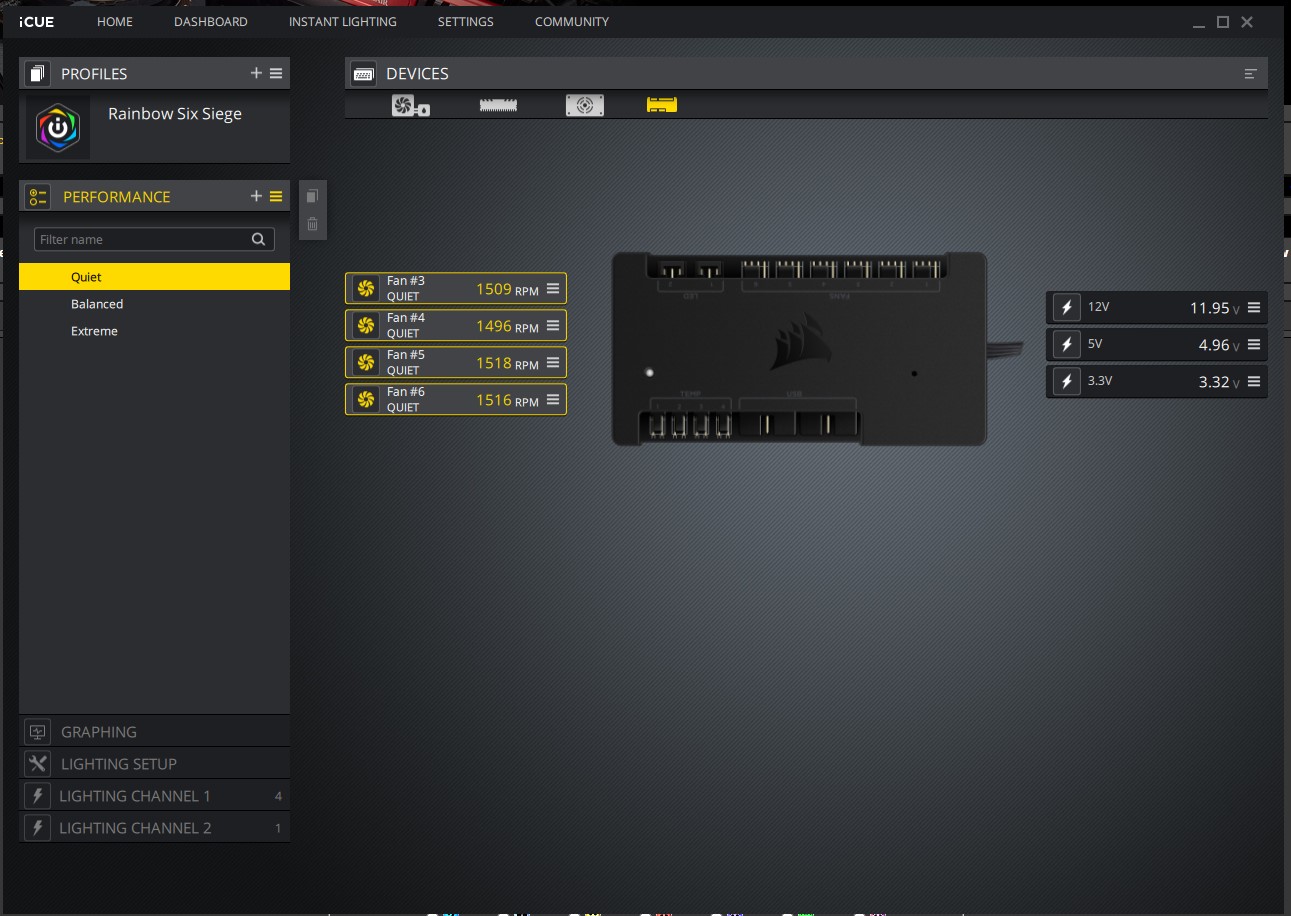Focus the Filter name input field
Viewport: 1291px width, 916px height.
coord(154,239)
